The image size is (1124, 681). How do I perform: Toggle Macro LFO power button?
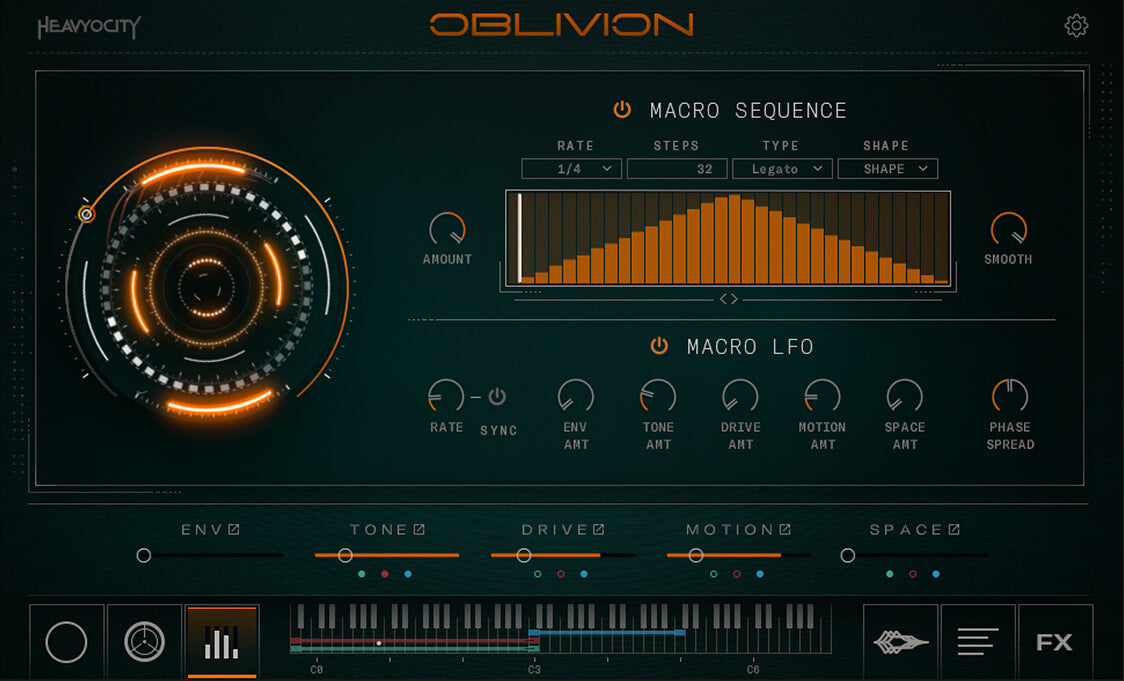[x=659, y=346]
